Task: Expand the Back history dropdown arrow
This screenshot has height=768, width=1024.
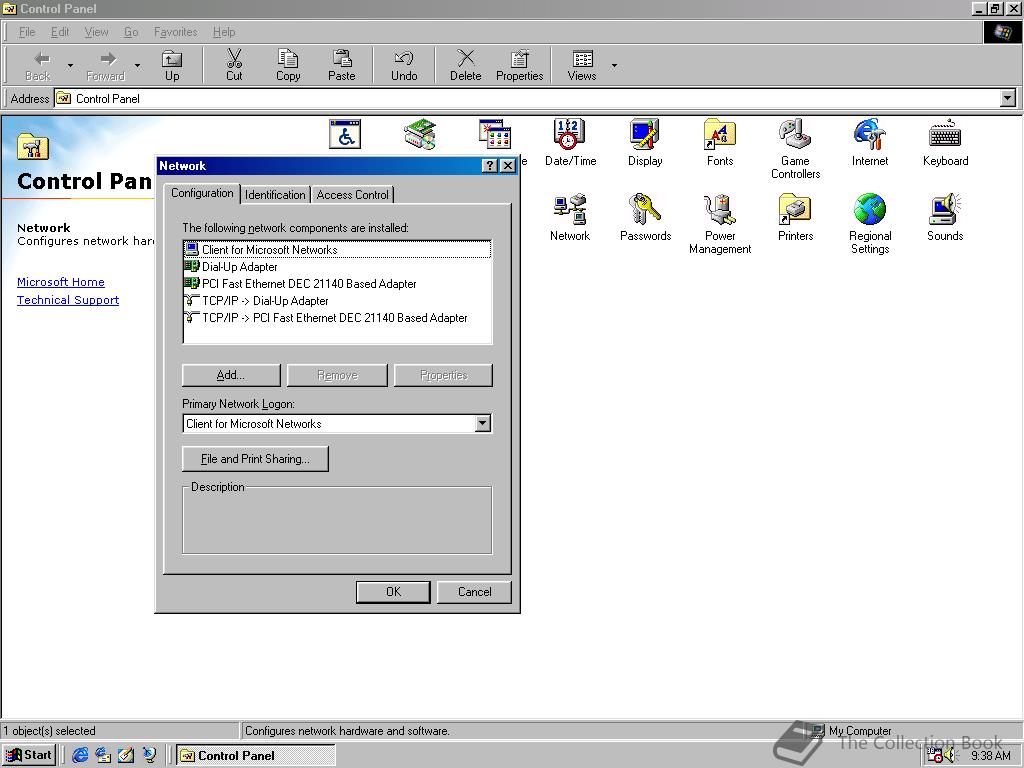Action: tap(70, 65)
